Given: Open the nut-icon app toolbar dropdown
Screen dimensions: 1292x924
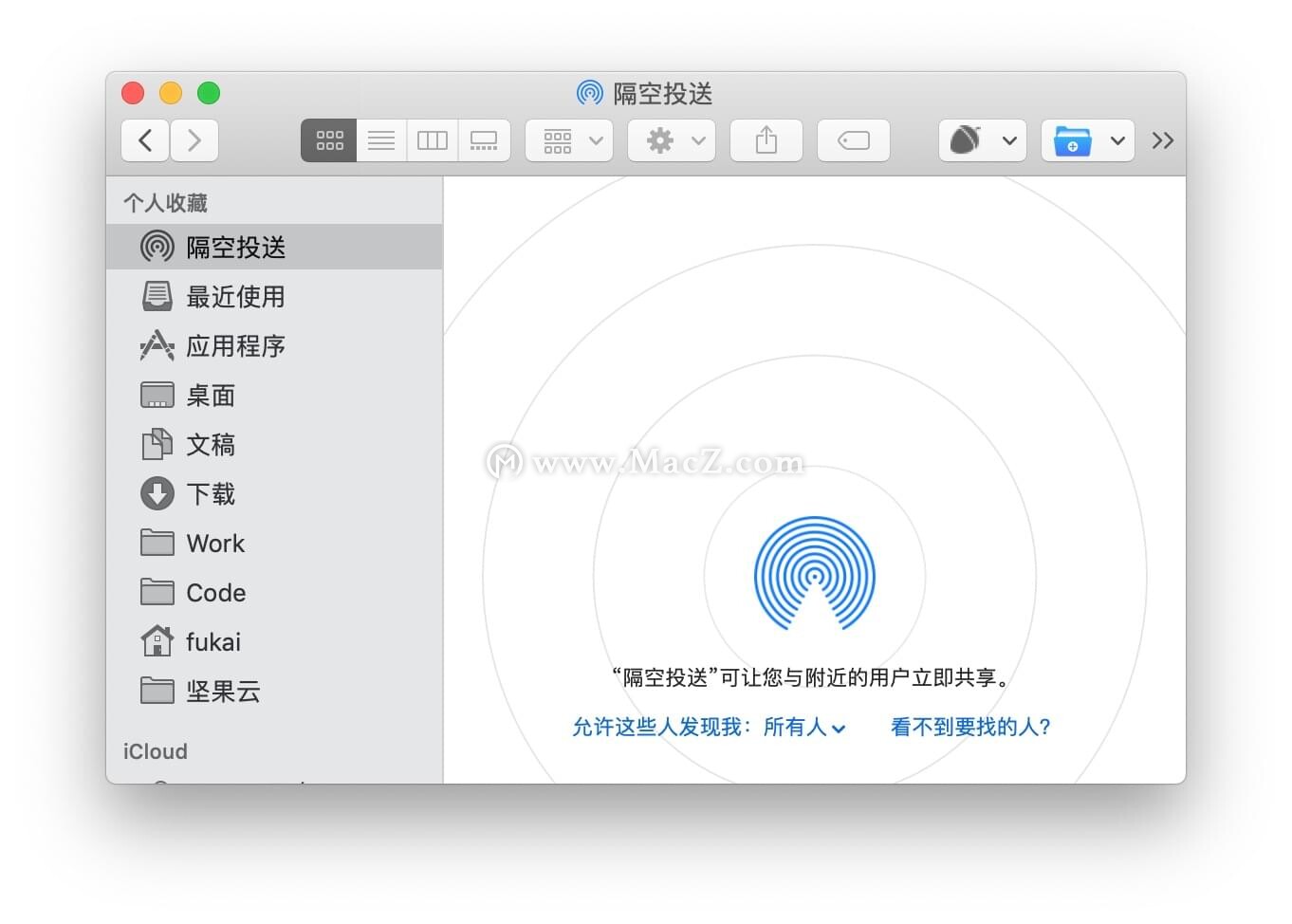Looking at the screenshot, I should pos(983,140).
